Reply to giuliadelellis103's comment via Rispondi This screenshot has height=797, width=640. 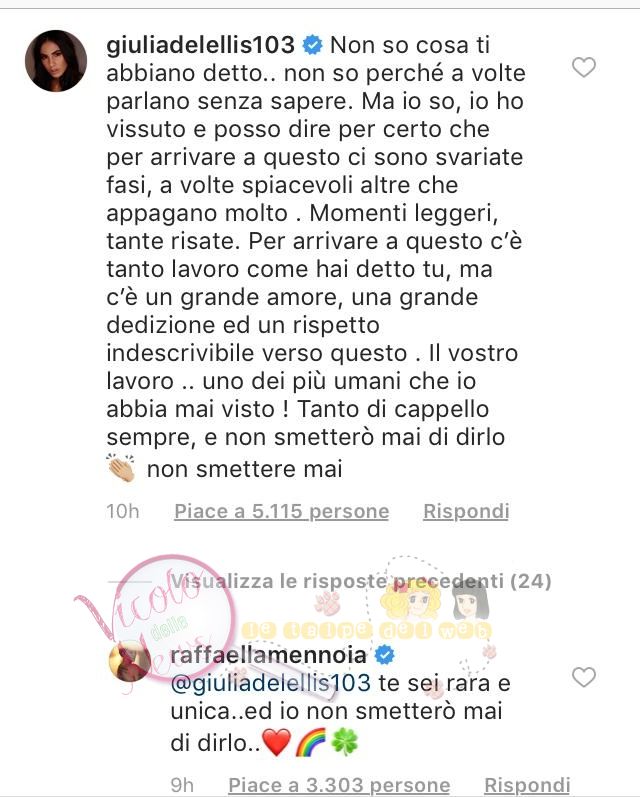point(466,511)
